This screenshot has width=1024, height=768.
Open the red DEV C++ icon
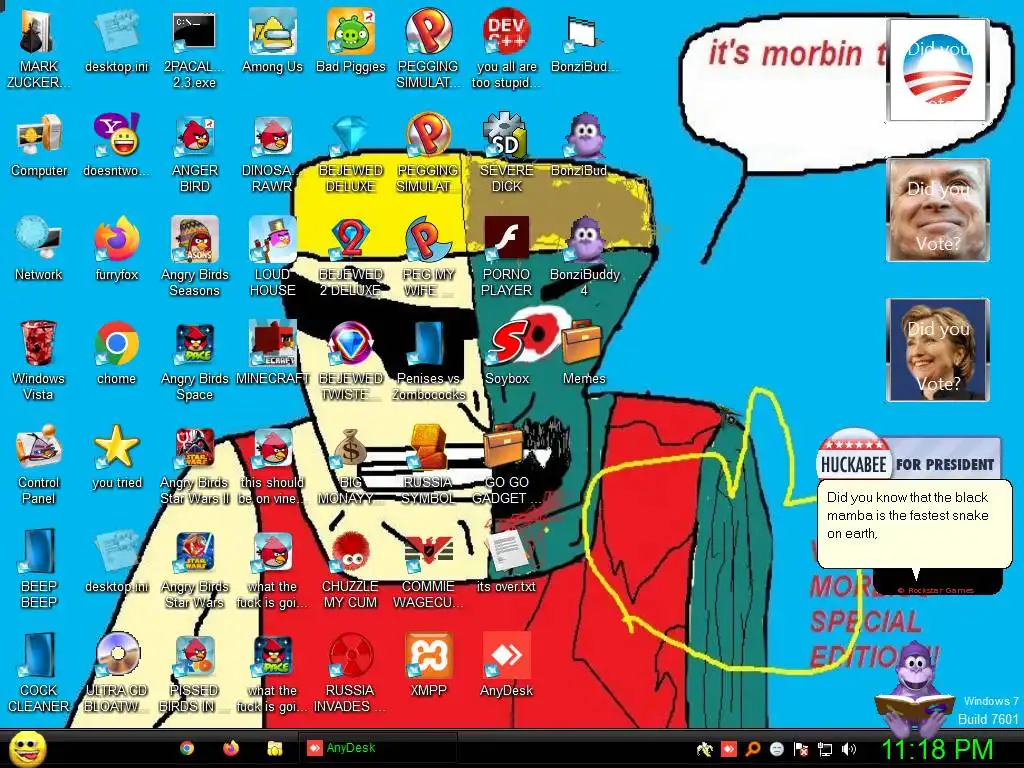(x=506, y=31)
